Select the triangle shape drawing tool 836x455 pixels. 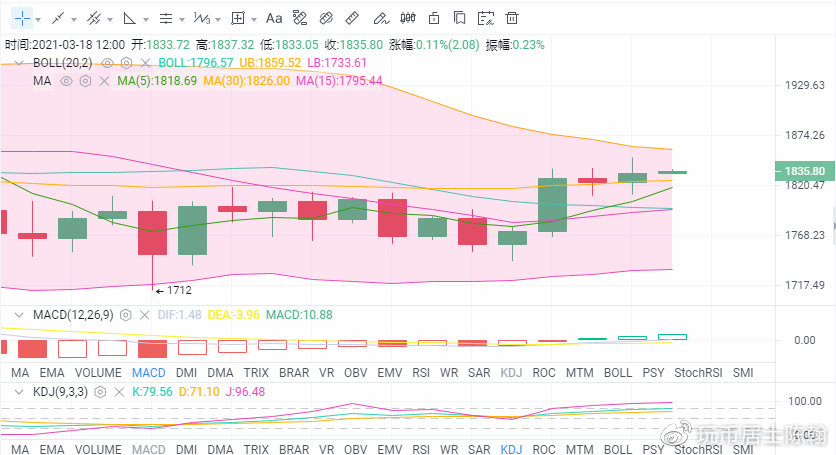pos(129,19)
